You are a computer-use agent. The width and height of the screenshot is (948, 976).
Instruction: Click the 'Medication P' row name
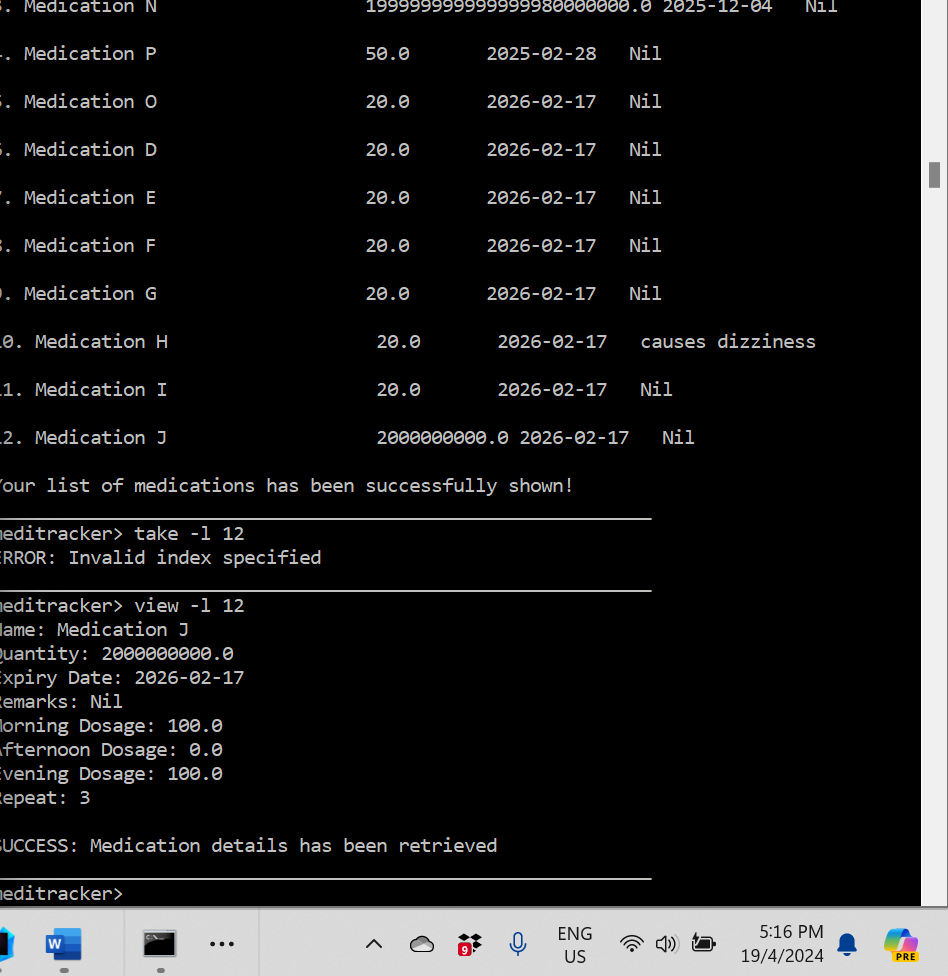tap(90, 54)
